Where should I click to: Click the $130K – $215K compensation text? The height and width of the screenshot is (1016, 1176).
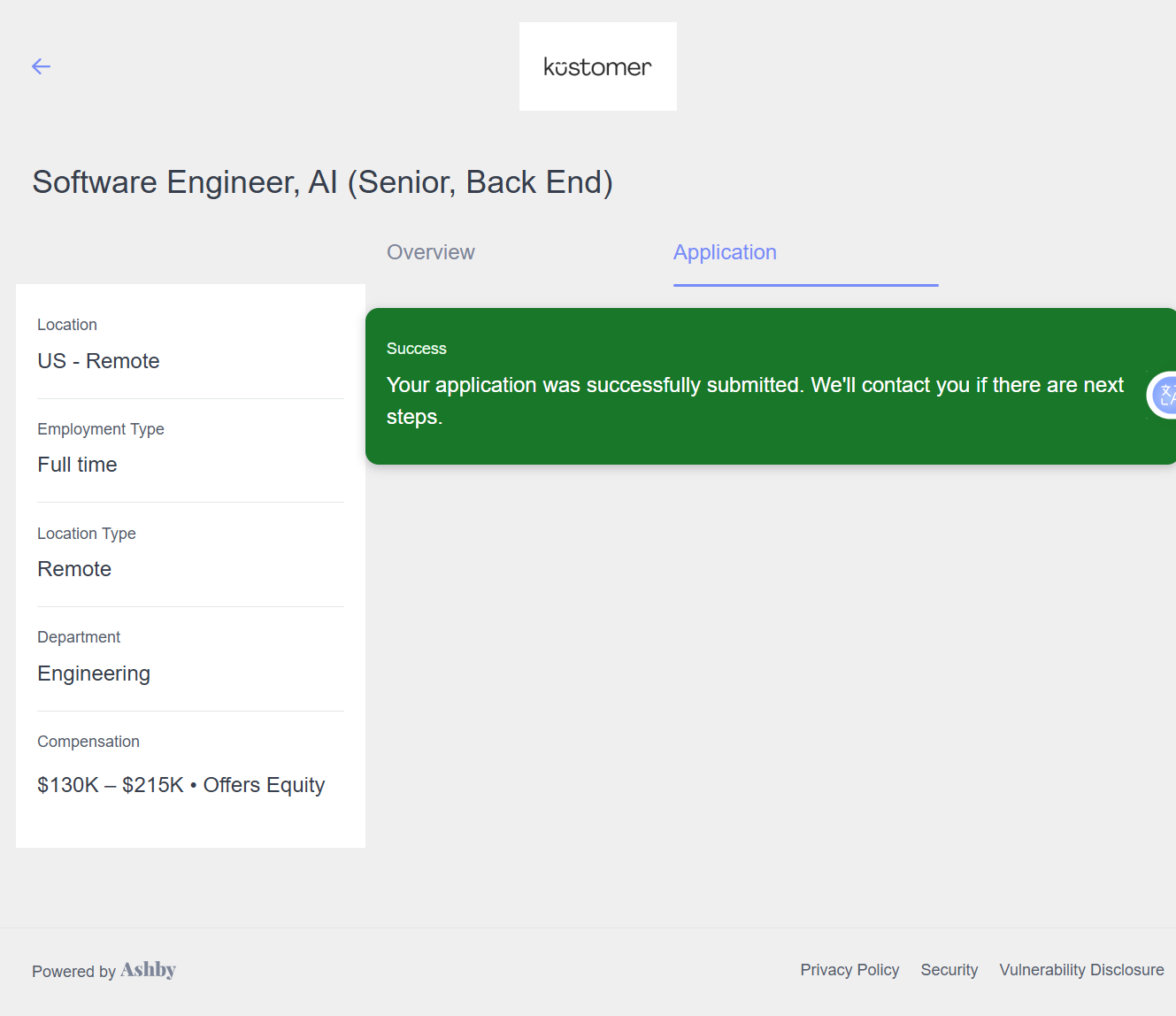click(x=110, y=785)
